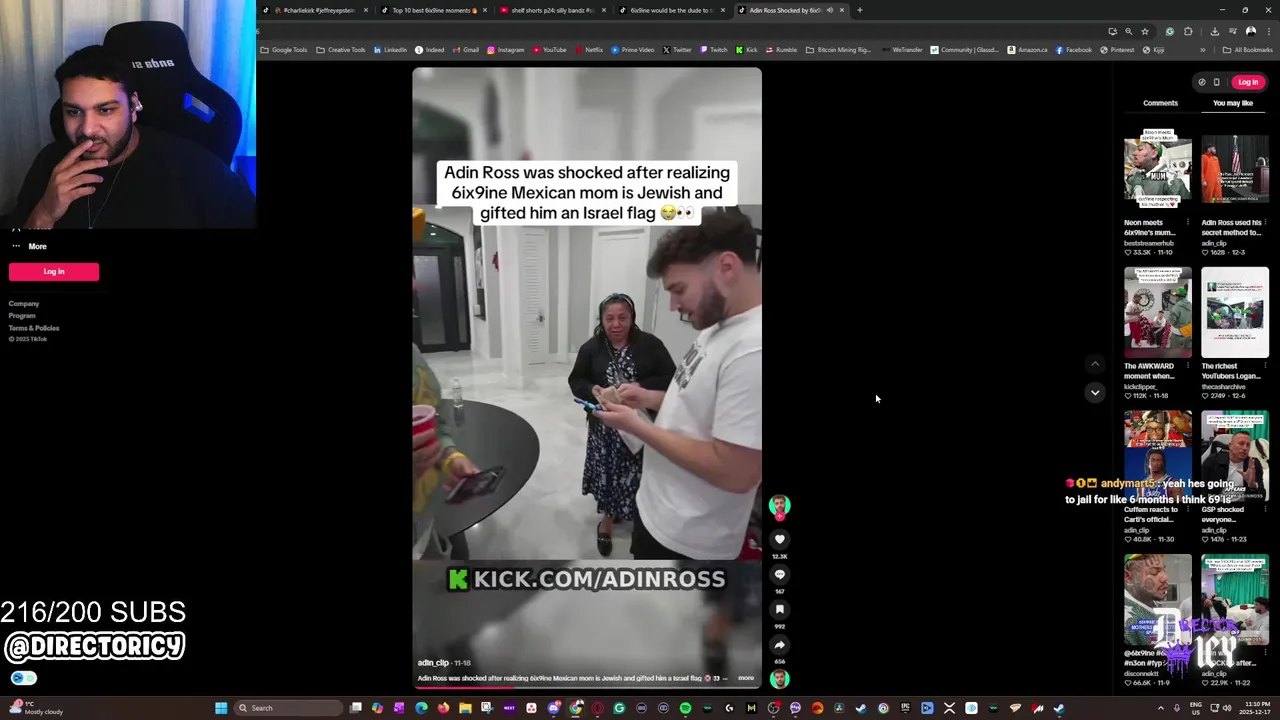This screenshot has width=1280, height=720.
Task: Open the Kick bookmark
Action: click(747, 50)
